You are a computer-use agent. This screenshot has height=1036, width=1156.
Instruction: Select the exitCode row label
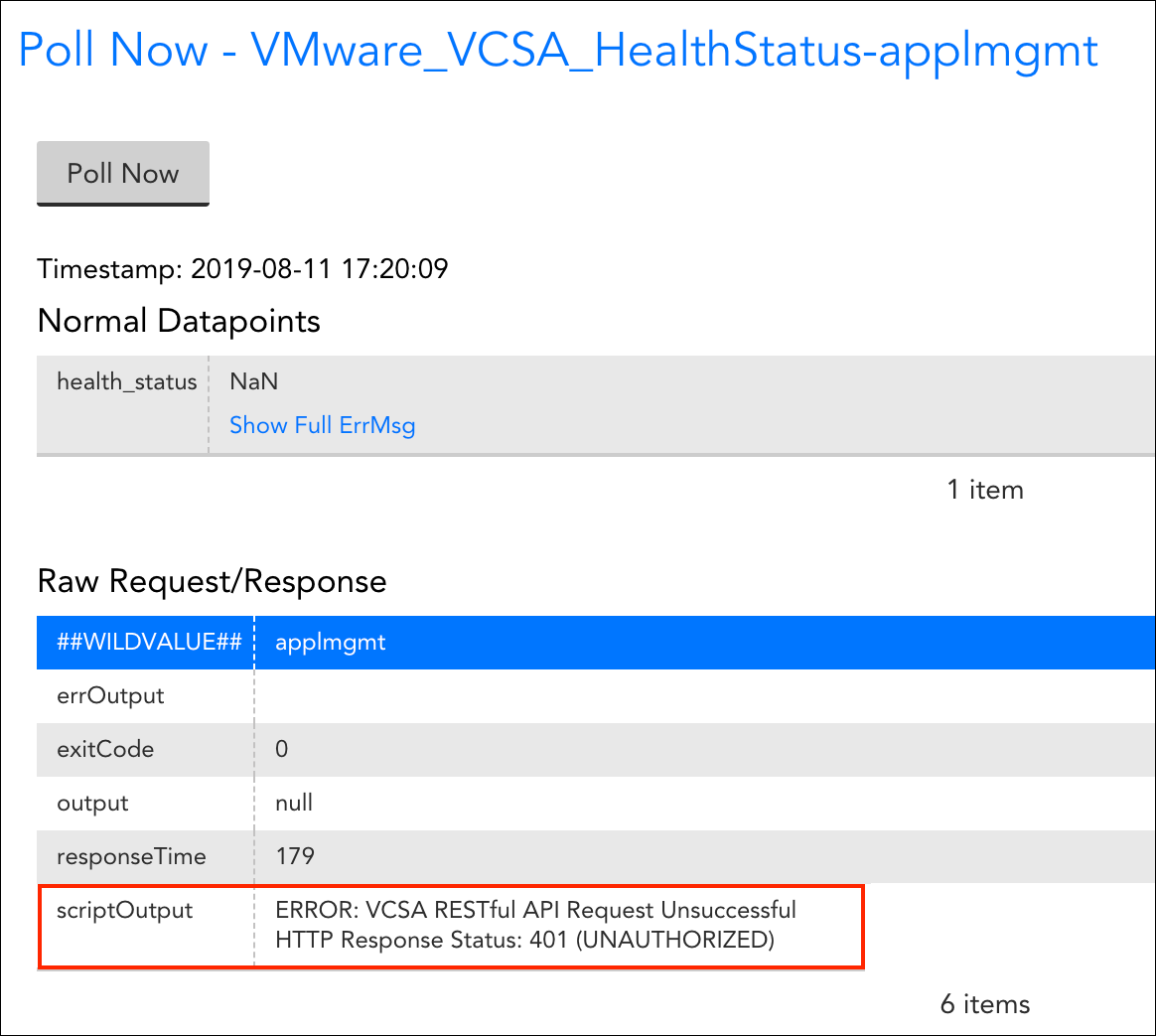105,750
